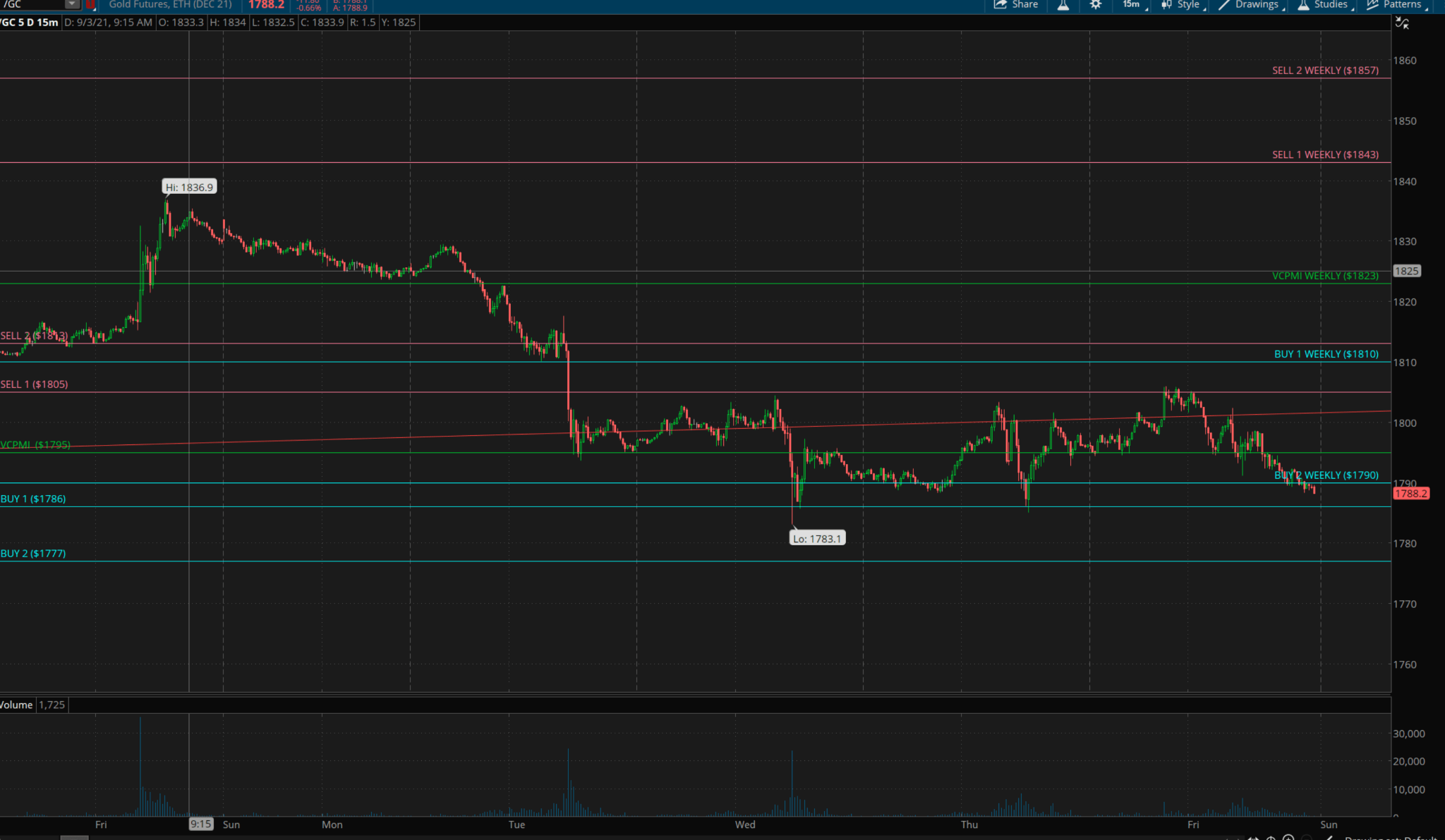Click the 30,000 volume axis label
The width and height of the screenshot is (1445, 840).
click(x=1408, y=734)
